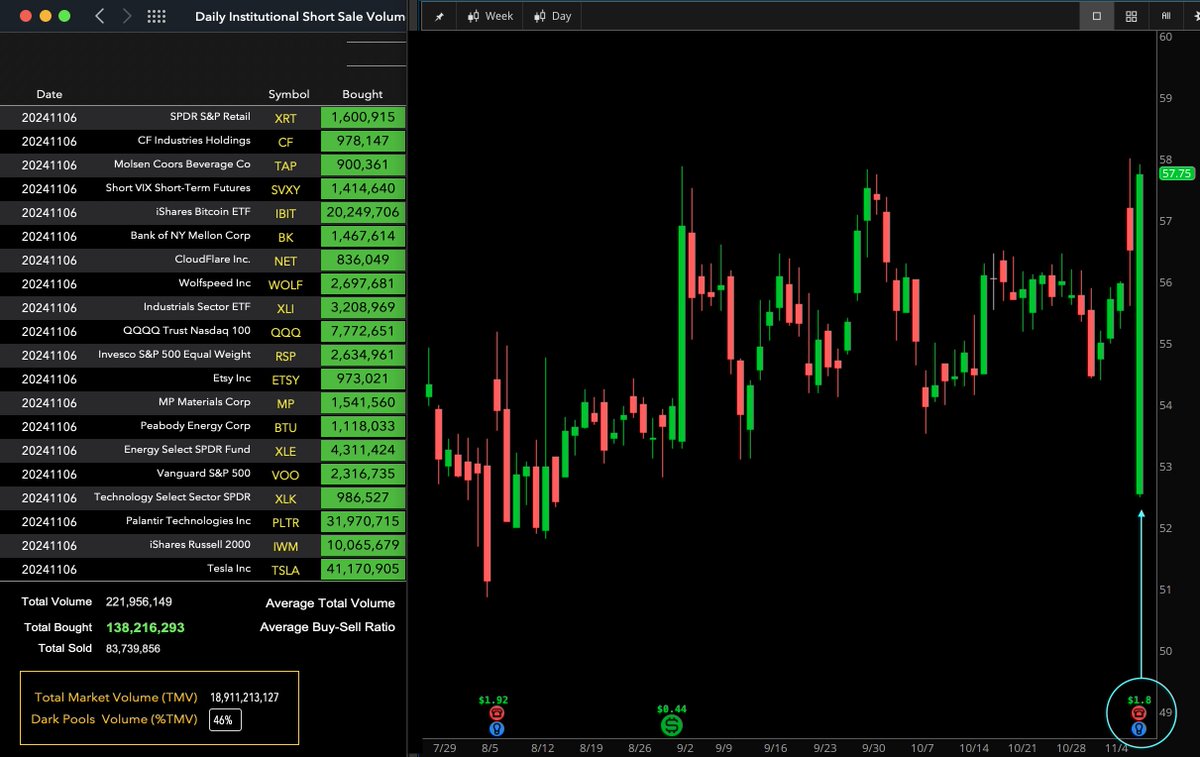Screen dimensions: 1200x757
Task: Click the Average Total Volume label
Action: [x=330, y=603]
